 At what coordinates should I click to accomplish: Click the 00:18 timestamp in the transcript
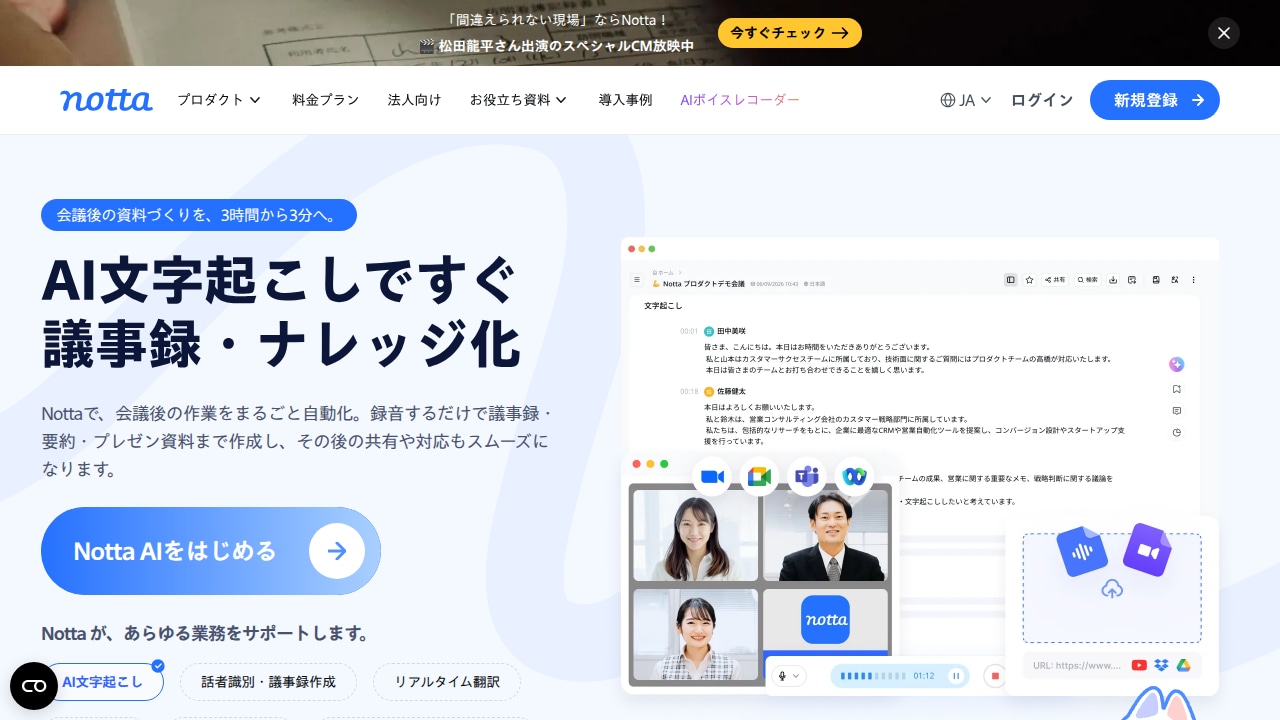689,391
